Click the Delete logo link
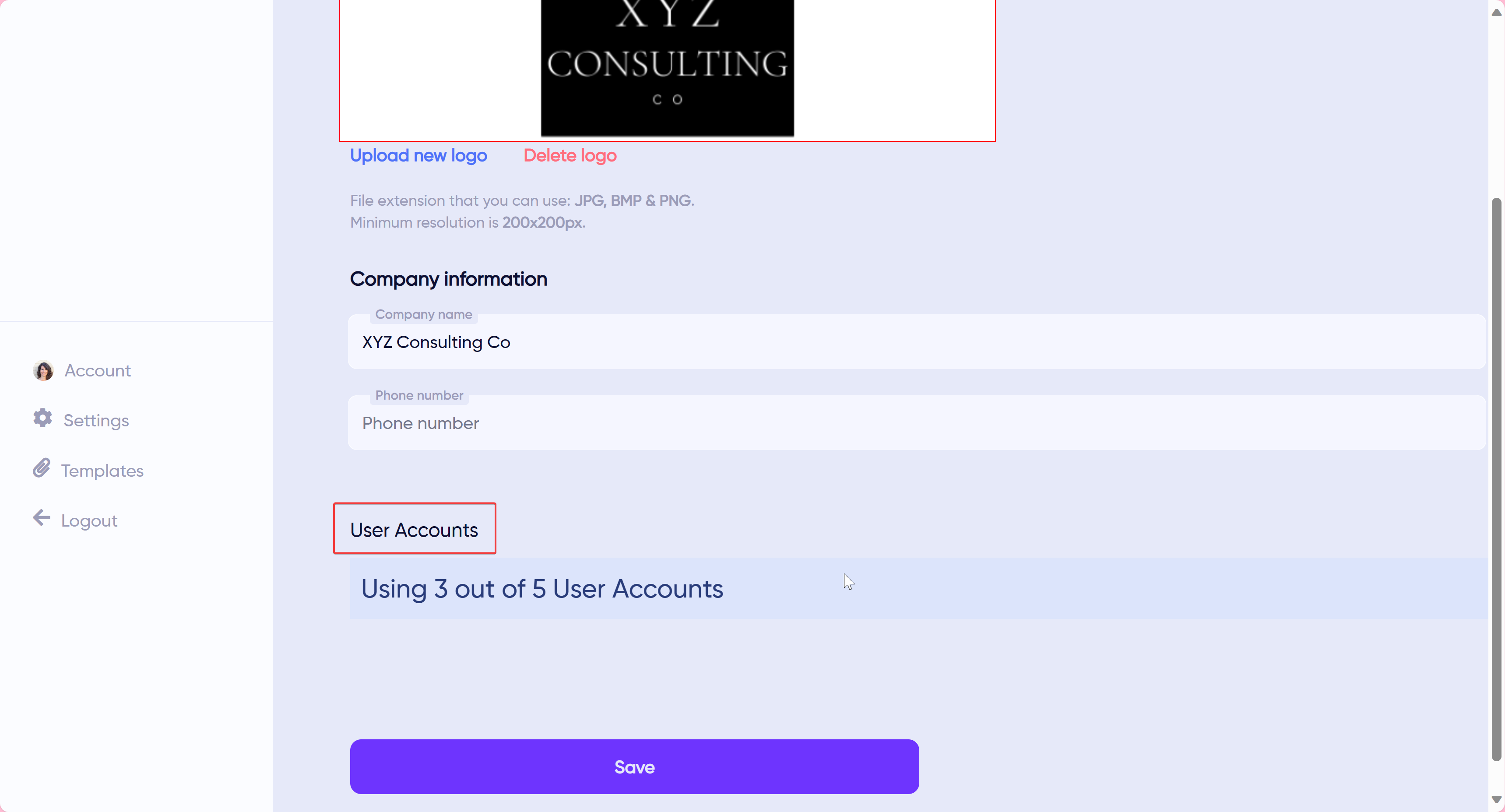The image size is (1505, 812). coord(570,155)
